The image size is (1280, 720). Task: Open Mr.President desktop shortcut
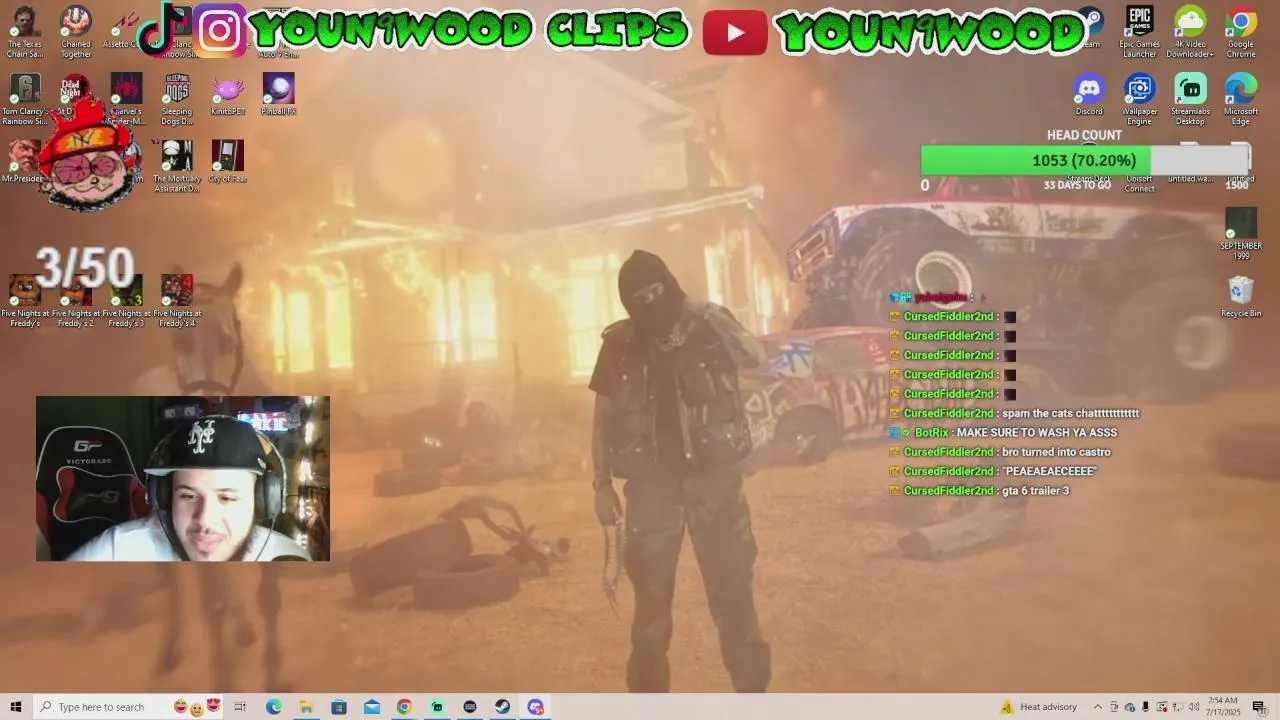[x=24, y=161]
